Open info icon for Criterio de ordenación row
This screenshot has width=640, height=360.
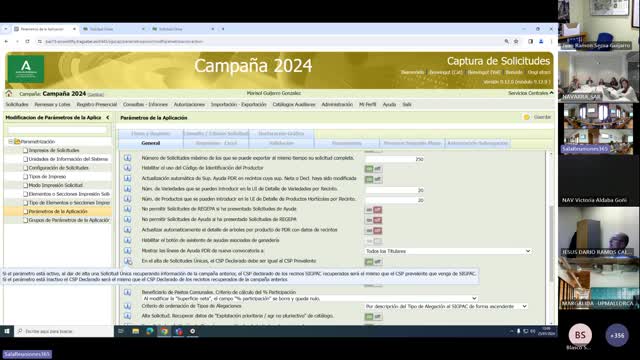tap(127, 306)
